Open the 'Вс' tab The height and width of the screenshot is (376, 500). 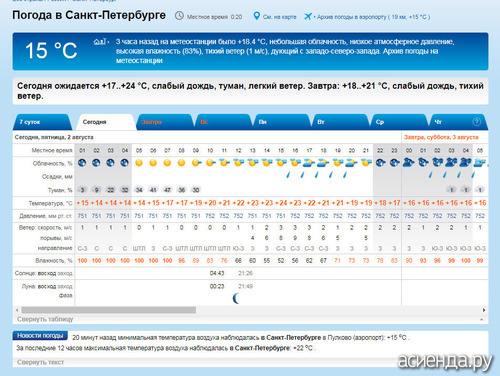223,122
